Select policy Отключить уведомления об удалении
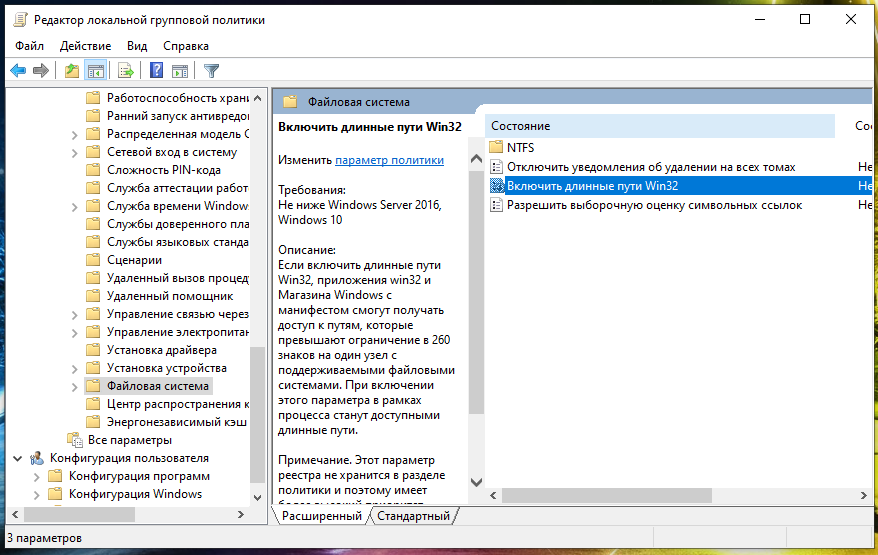Screen dimensions: 878x555 (650, 167)
